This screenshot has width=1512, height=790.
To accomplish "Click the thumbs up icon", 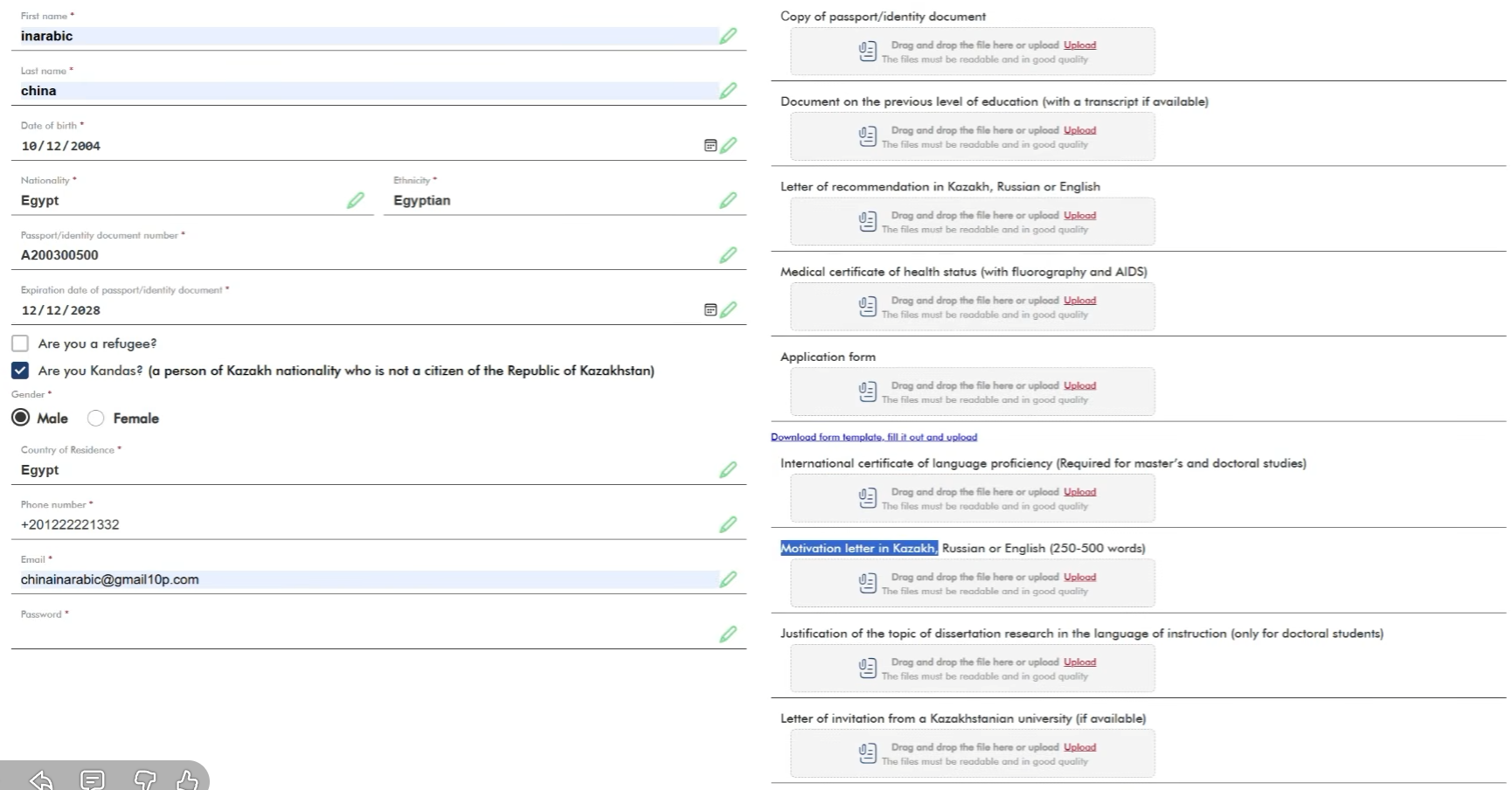I will (187, 780).
